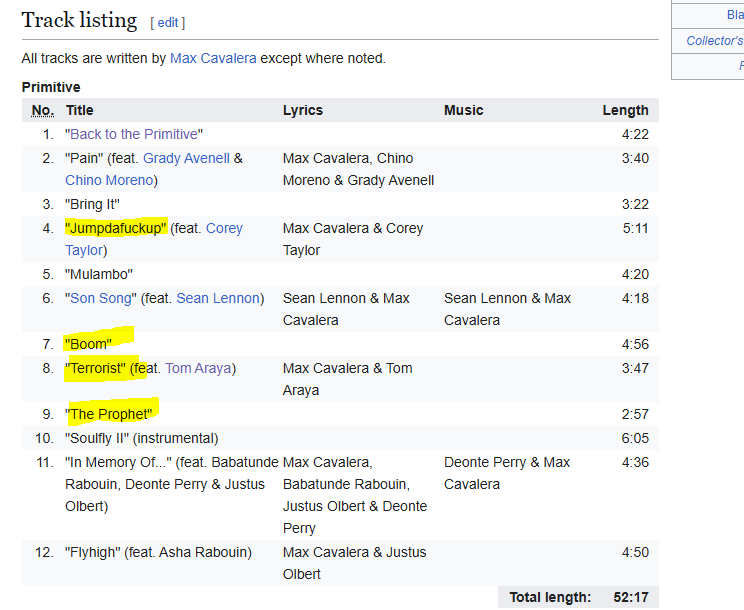Open the Sean Lennon link
Image resolution: width=744 pixels, height=610 pixels.
218,298
